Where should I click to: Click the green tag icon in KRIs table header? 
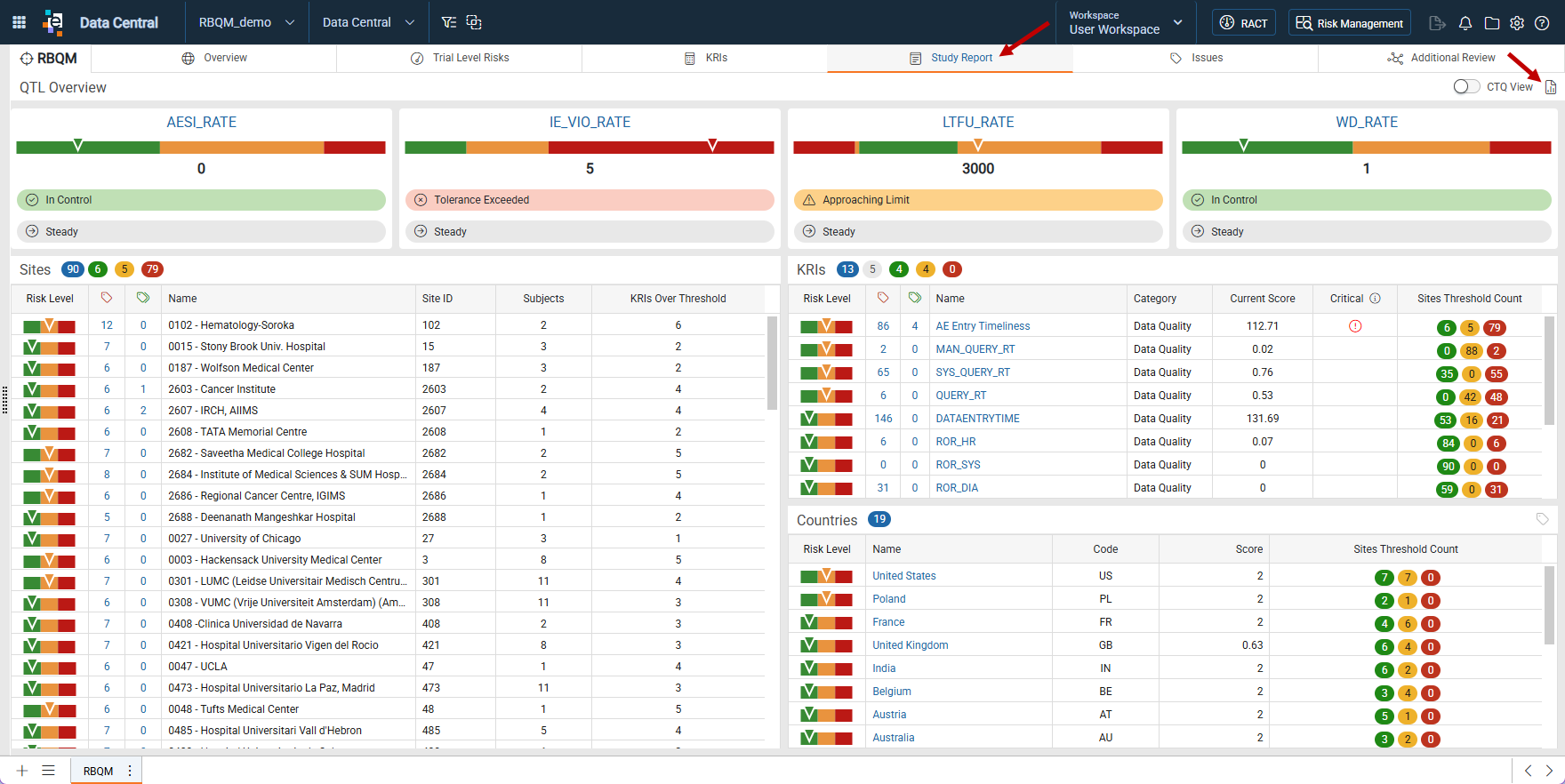click(x=915, y=298)
